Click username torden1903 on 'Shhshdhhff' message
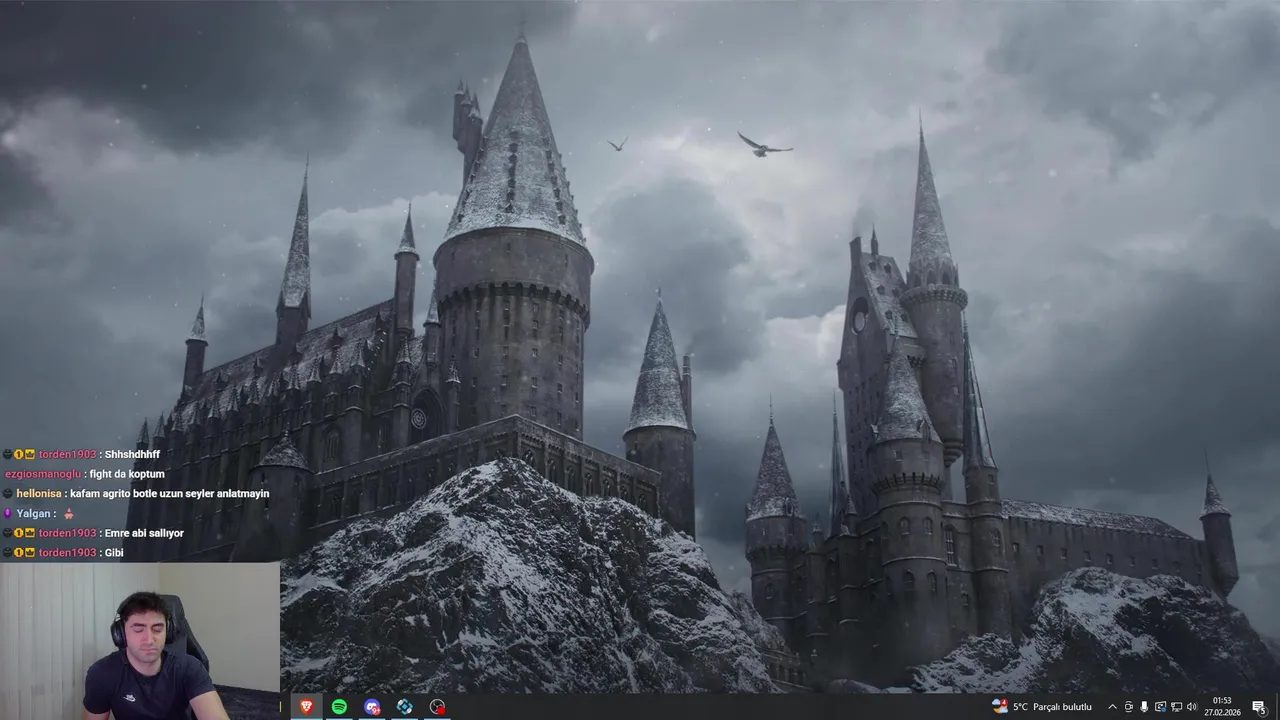Viewport: 1280px width, 720px height. pos(68,454)
